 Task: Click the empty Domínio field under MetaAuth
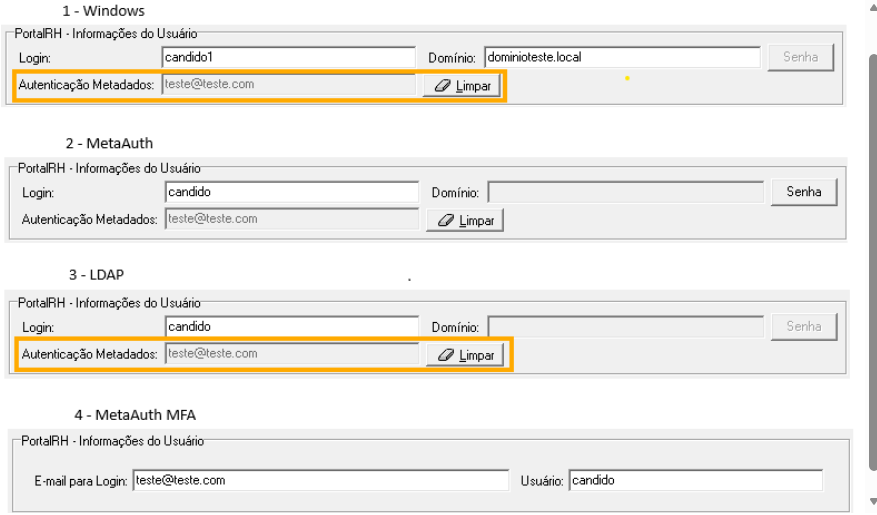point(626,191)
